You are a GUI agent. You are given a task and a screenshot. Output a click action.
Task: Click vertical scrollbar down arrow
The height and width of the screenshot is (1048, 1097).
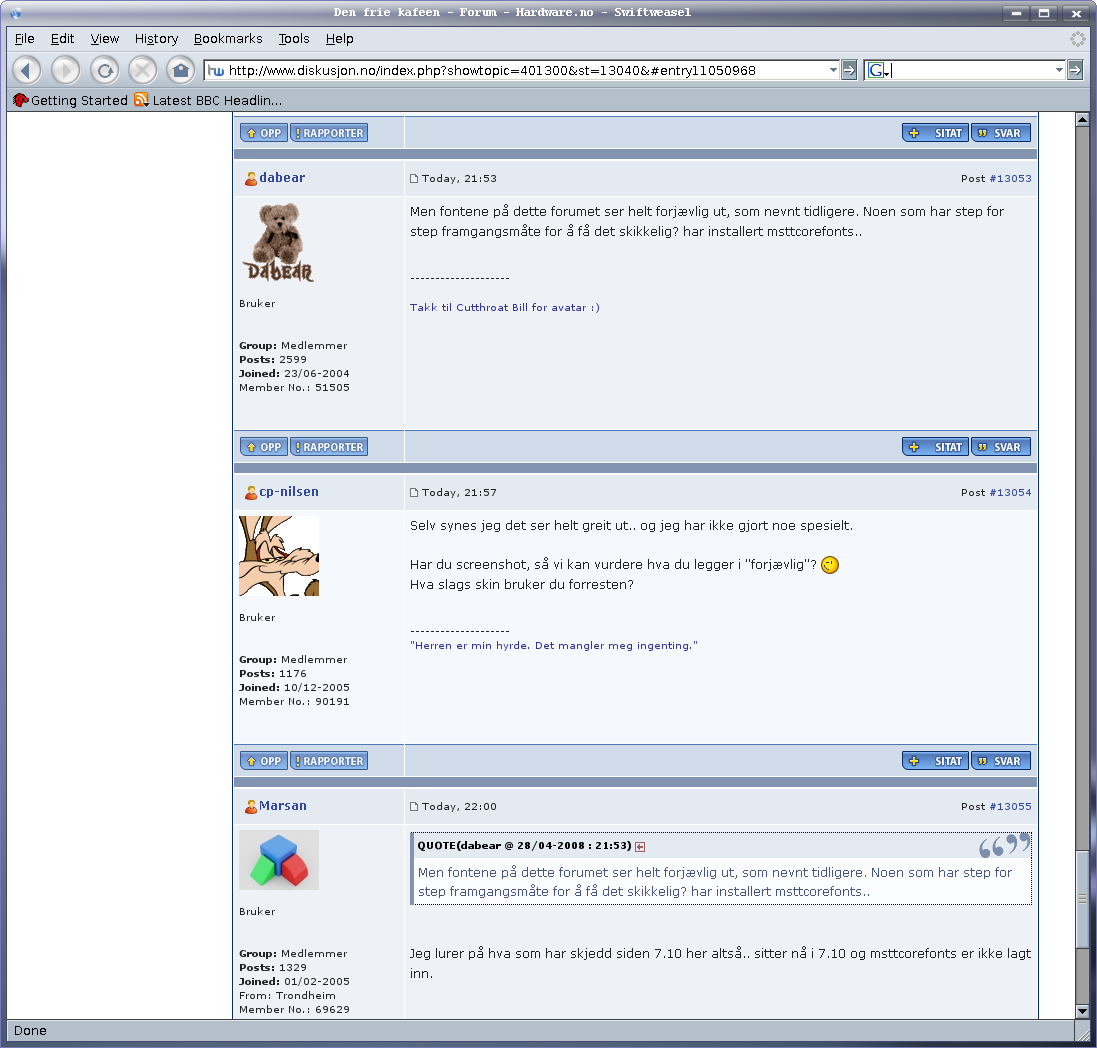click(1082, 1011)
